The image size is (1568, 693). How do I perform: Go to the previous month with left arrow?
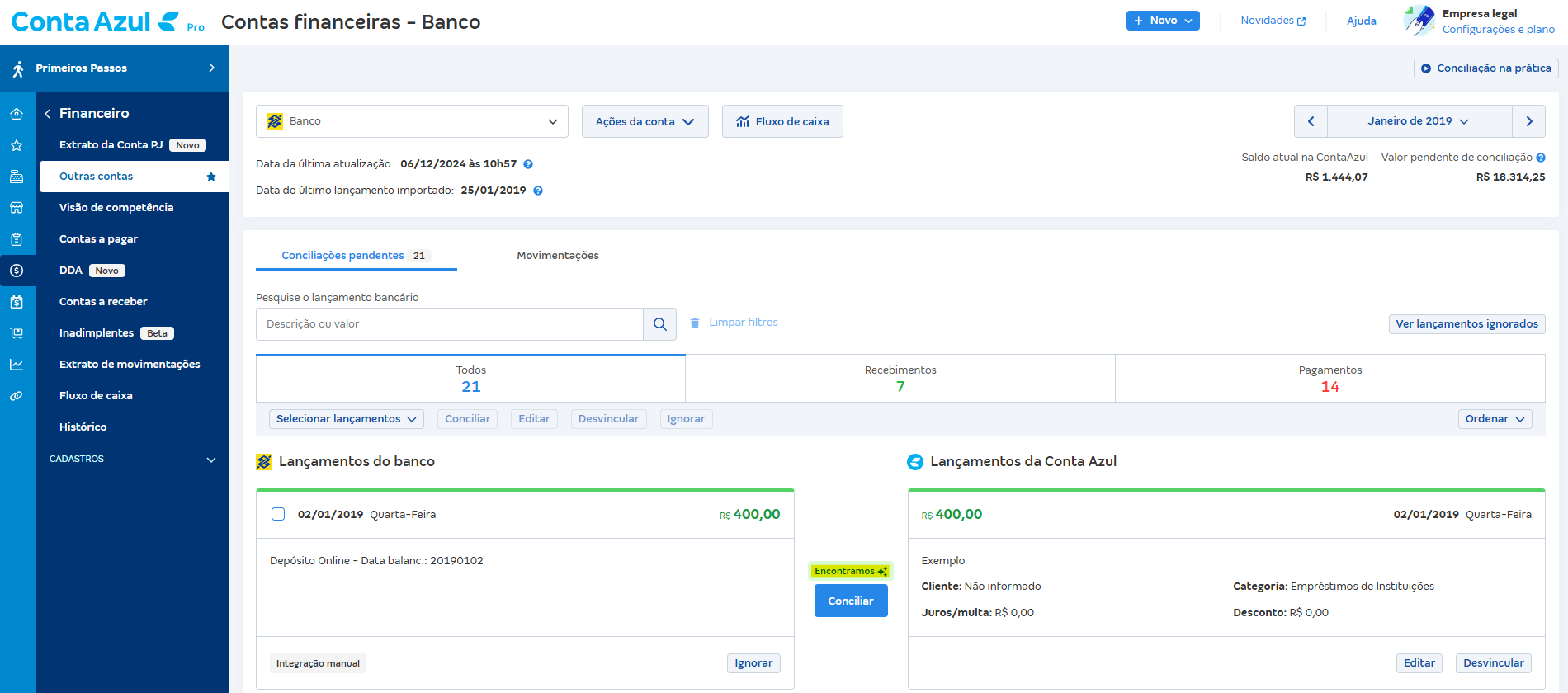[1311, 121]
